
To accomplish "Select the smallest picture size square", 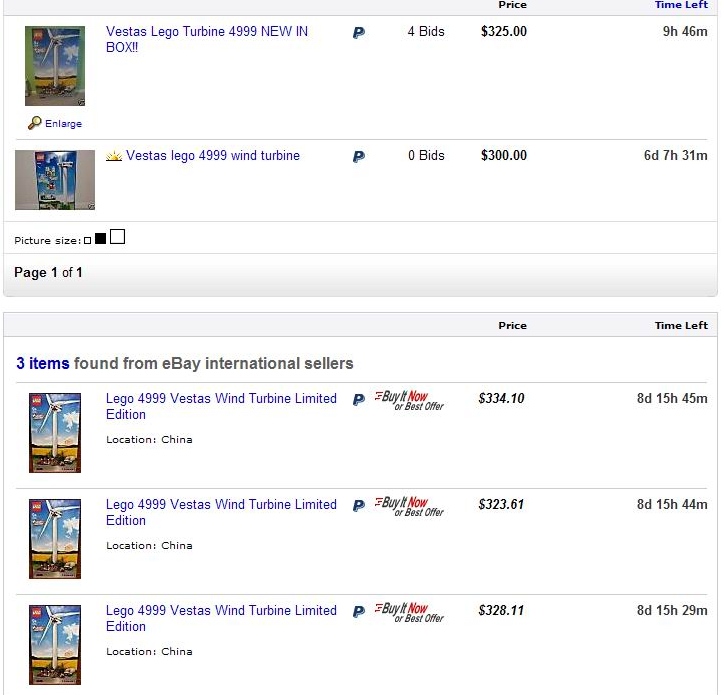I will point(88,241).
